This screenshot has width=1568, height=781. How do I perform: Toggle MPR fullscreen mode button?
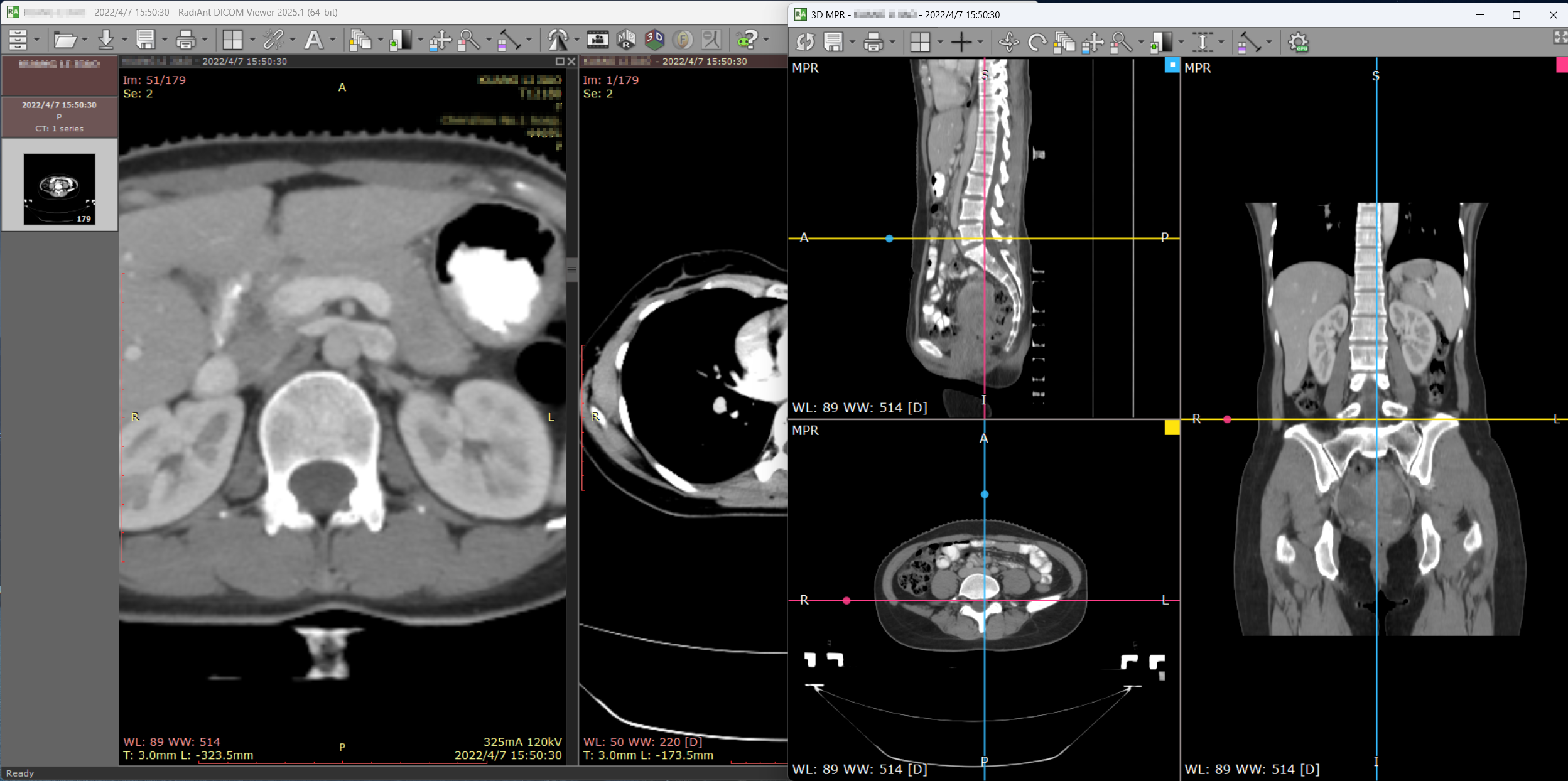pos(1560,38)
